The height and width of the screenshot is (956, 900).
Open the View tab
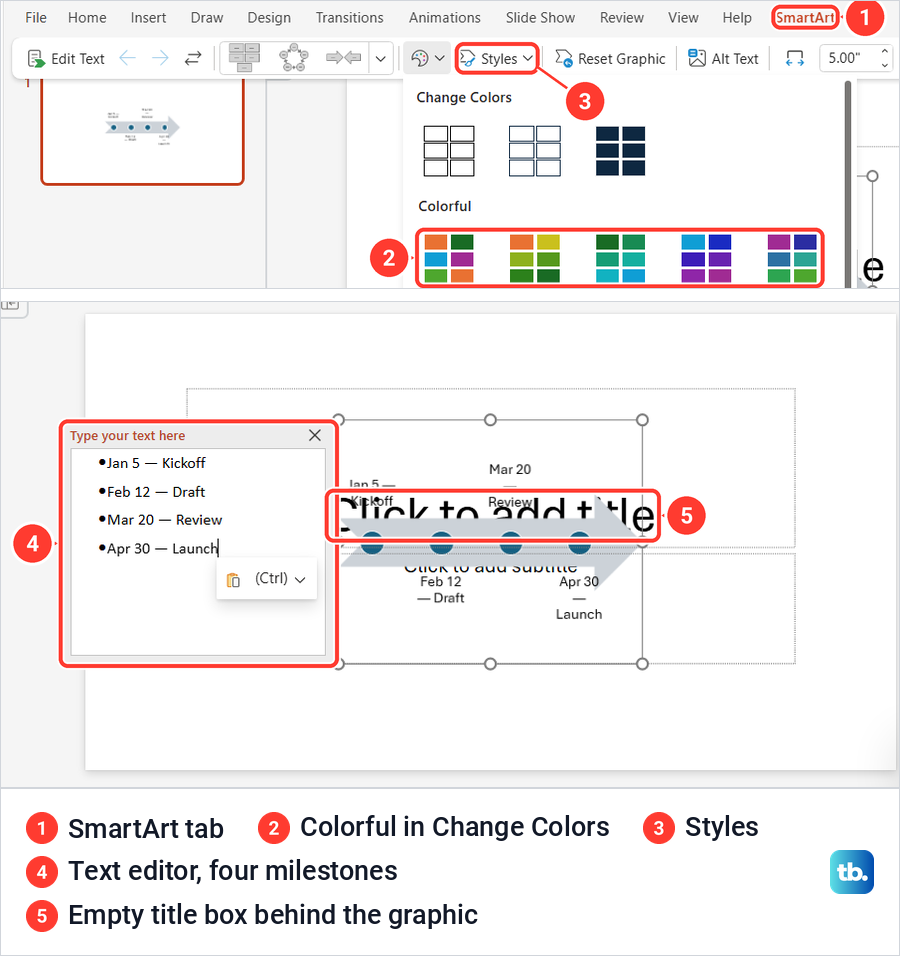click(x=683, y=18)
